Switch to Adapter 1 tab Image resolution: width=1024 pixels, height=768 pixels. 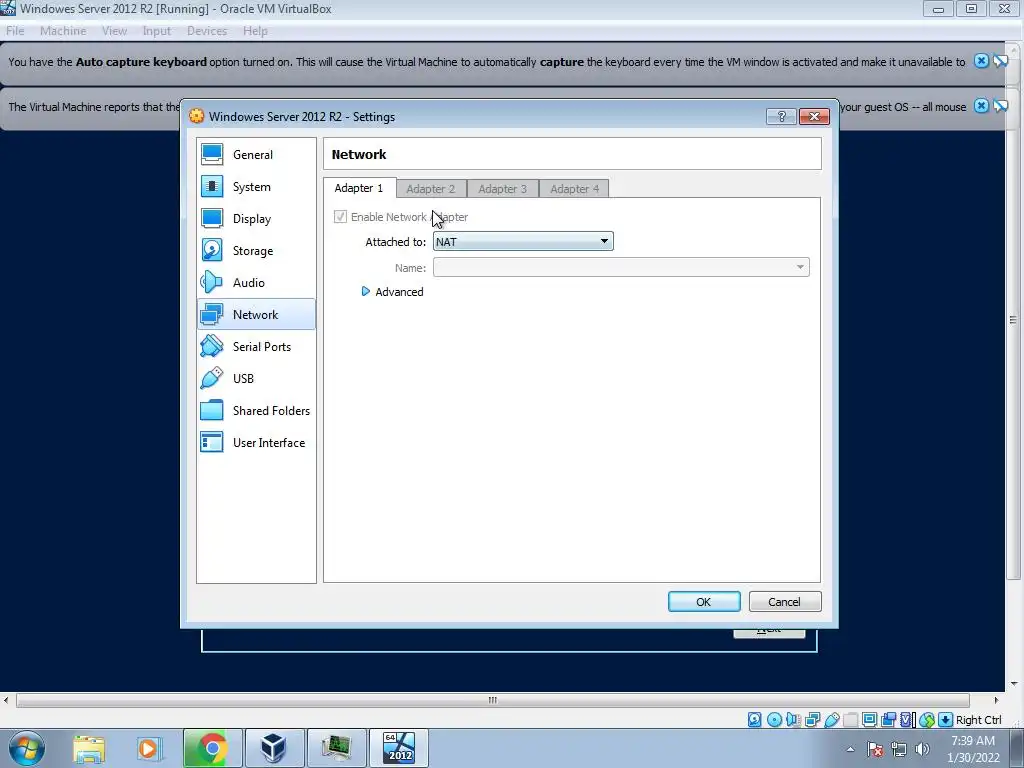[359, 188]
